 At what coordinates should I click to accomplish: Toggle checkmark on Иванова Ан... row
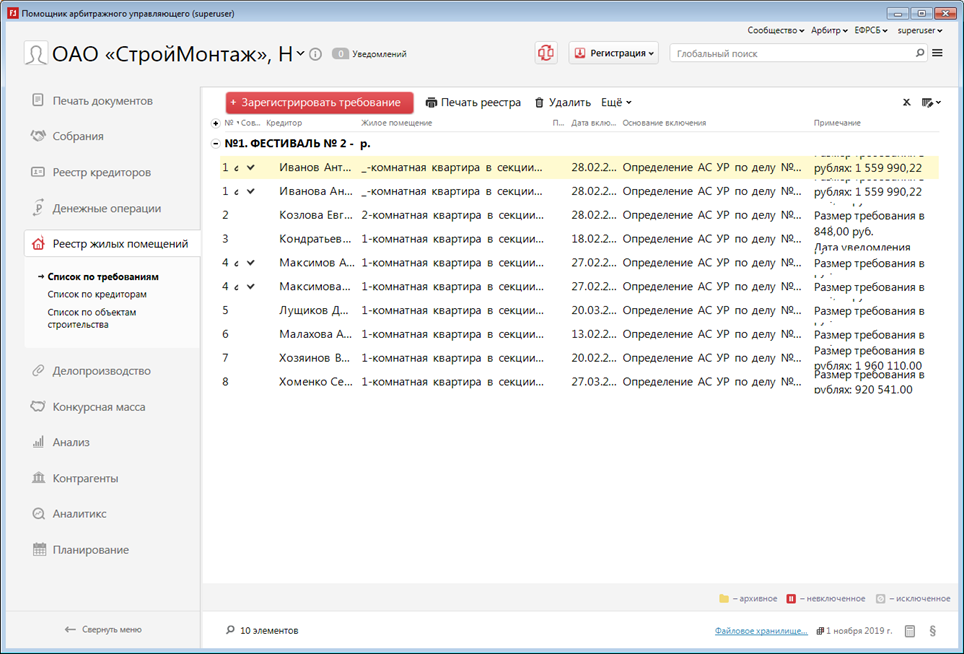coord(250,191)
